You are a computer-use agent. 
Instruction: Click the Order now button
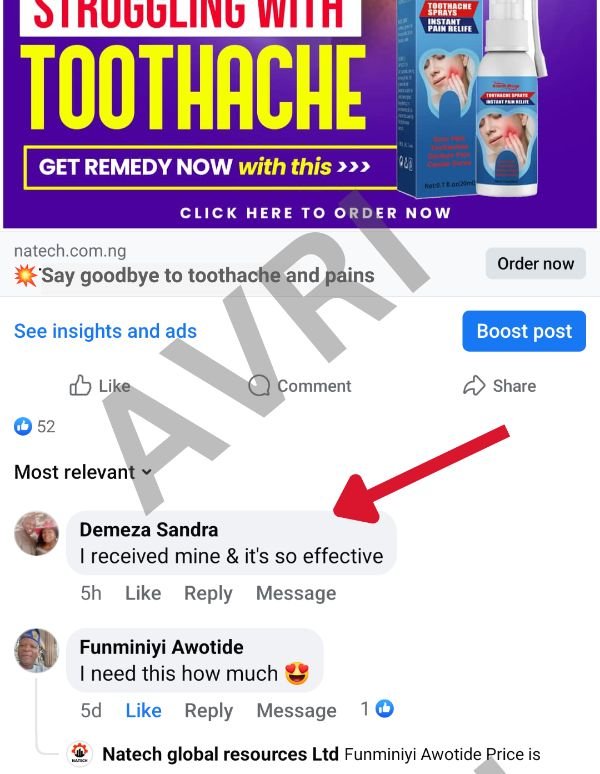click(535, 264)
